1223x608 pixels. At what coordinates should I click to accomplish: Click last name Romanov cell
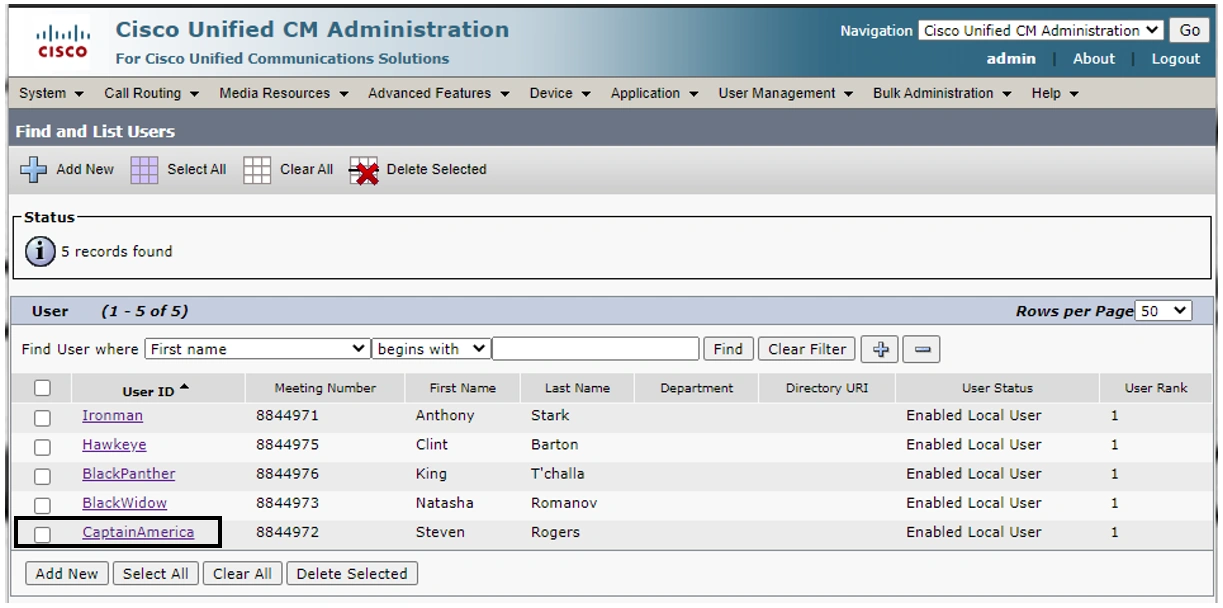[563, 502]
